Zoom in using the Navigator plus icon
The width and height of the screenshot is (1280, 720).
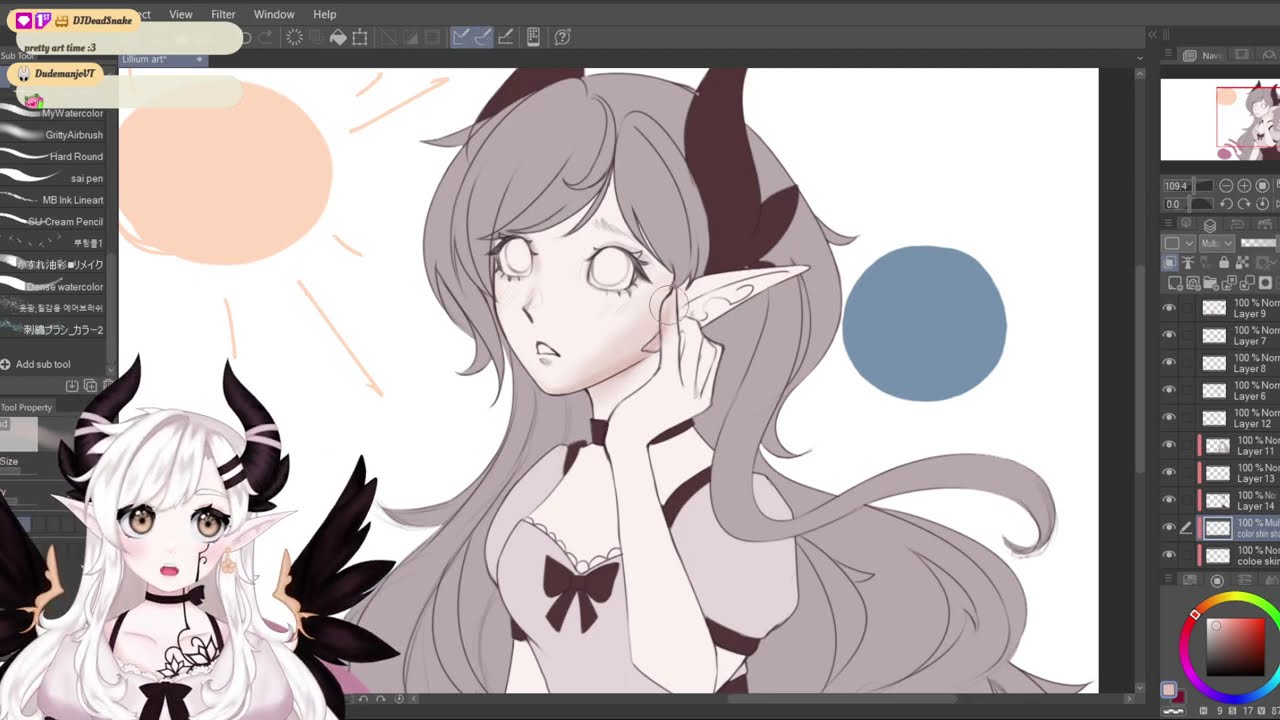click(x=1244, y=186)
